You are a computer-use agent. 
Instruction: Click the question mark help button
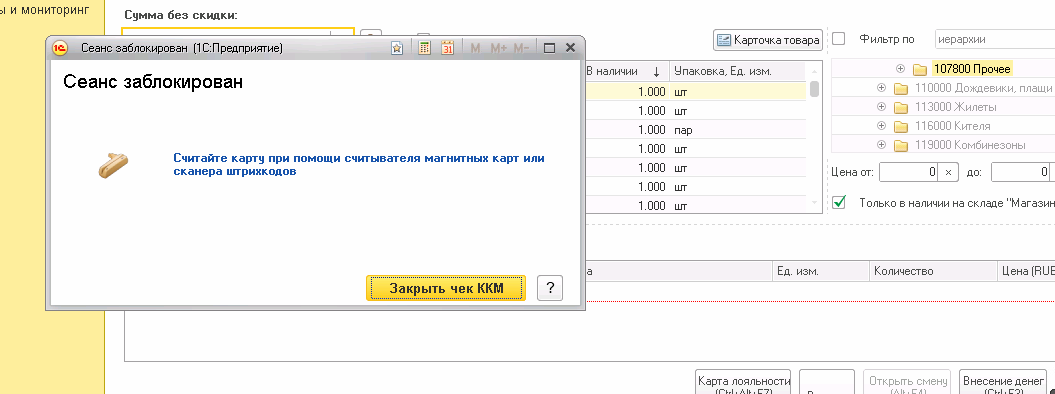point(550,288)
